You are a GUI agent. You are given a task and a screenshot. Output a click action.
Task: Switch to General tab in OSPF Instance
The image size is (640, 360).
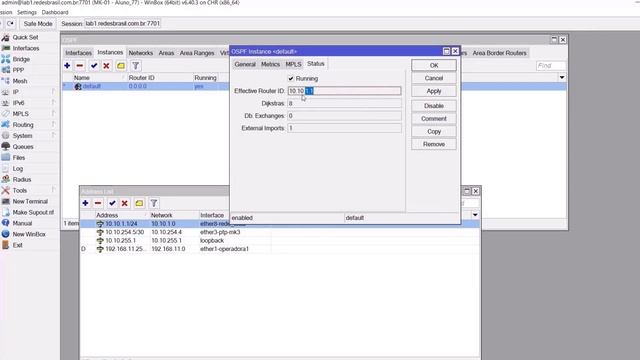pos(245,64)
